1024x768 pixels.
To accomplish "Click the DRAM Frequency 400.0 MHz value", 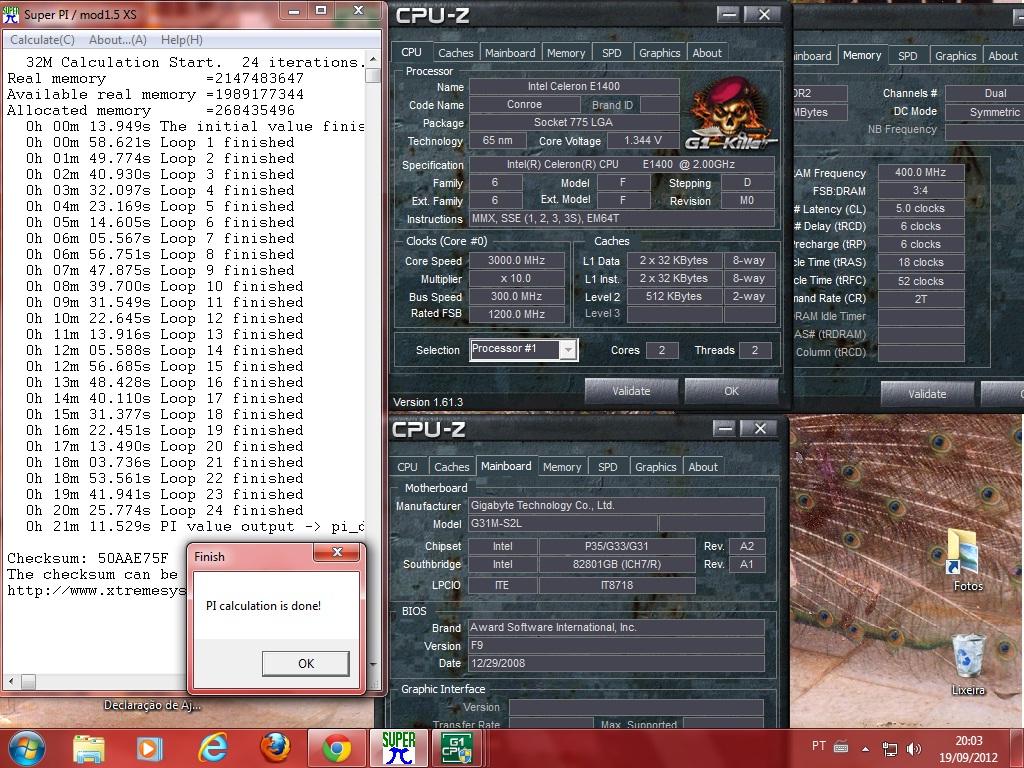I will 921,172.
